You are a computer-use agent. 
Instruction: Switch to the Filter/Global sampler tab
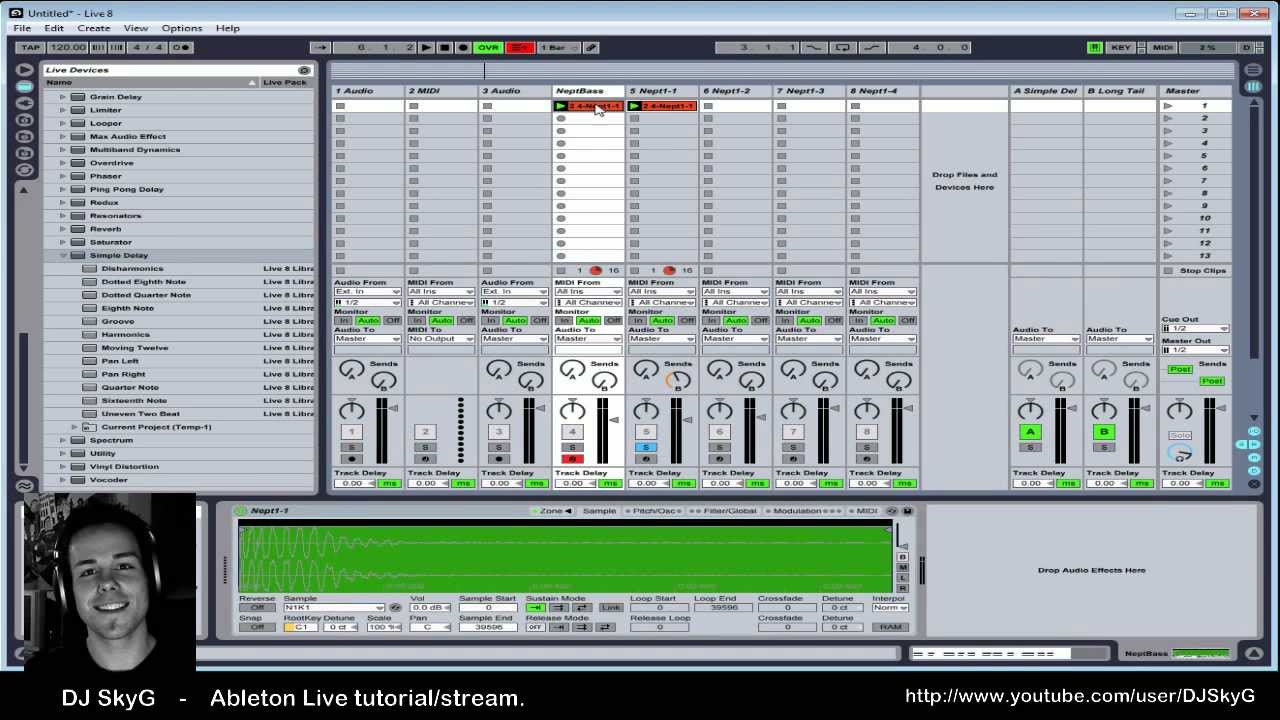click(x=728, y=511)
